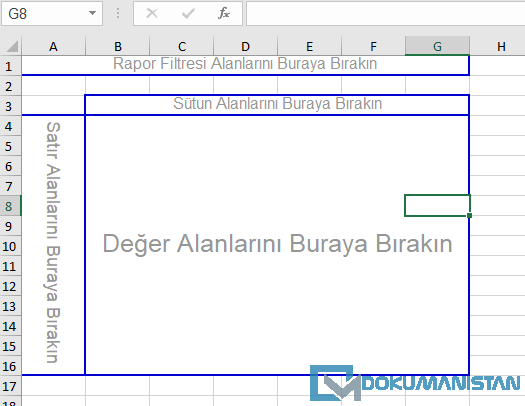The width and height of the screenshot is (525, 406).
Task: Select column B header
Action: (118, 46)
